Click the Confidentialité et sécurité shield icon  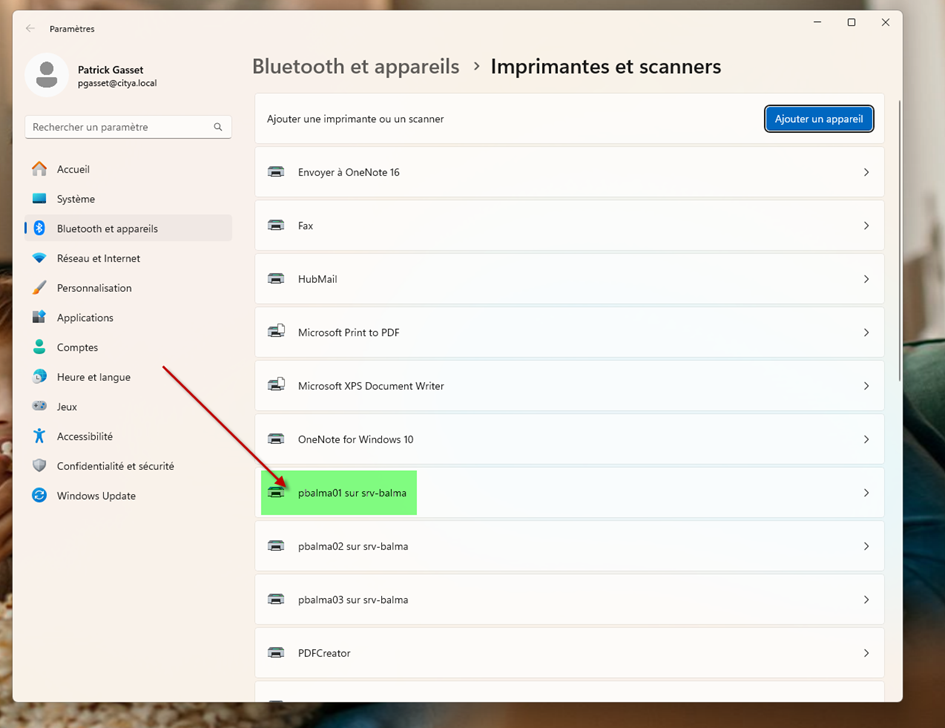(39, 466)
